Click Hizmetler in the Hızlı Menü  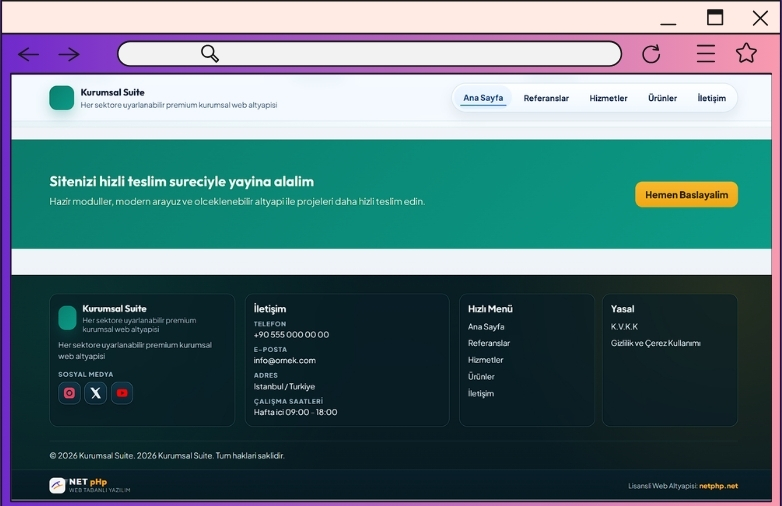pos(485,360)
